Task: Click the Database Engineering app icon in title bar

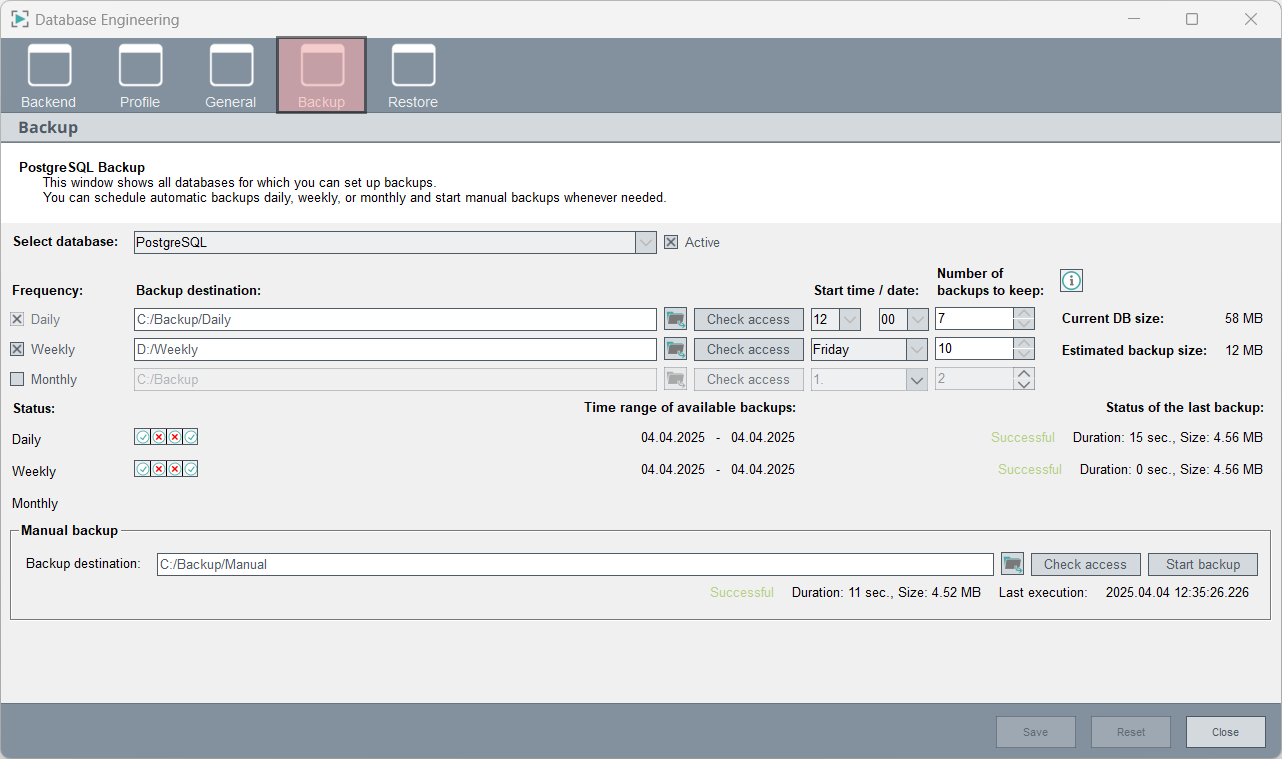Action: (20, 19)
